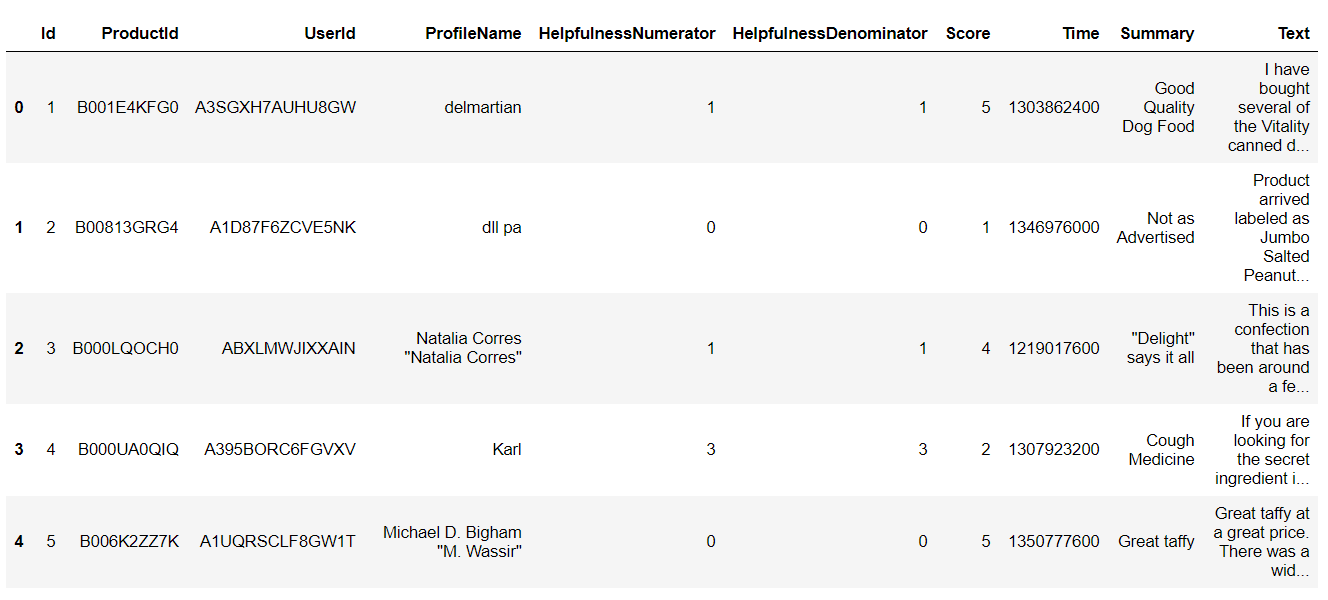Select product ID B001E4KFG0 cell
The width and height of the screenshot is (1328, 600).
pyautogui.click(x=128, y=107)
